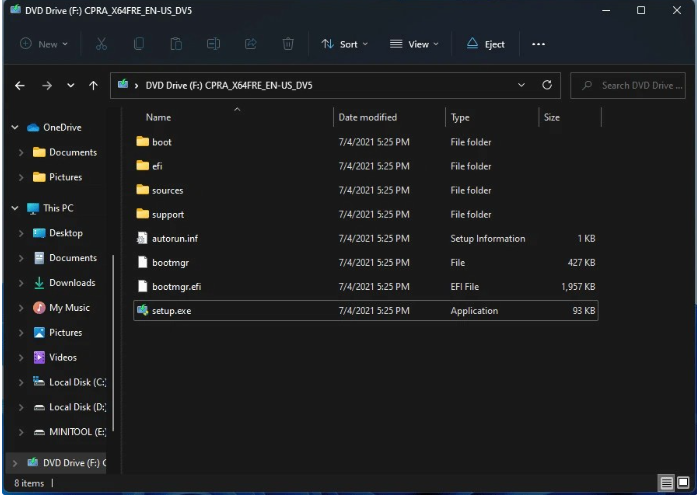Click the Cut scissors icon in toolbar

pos(101,44)
